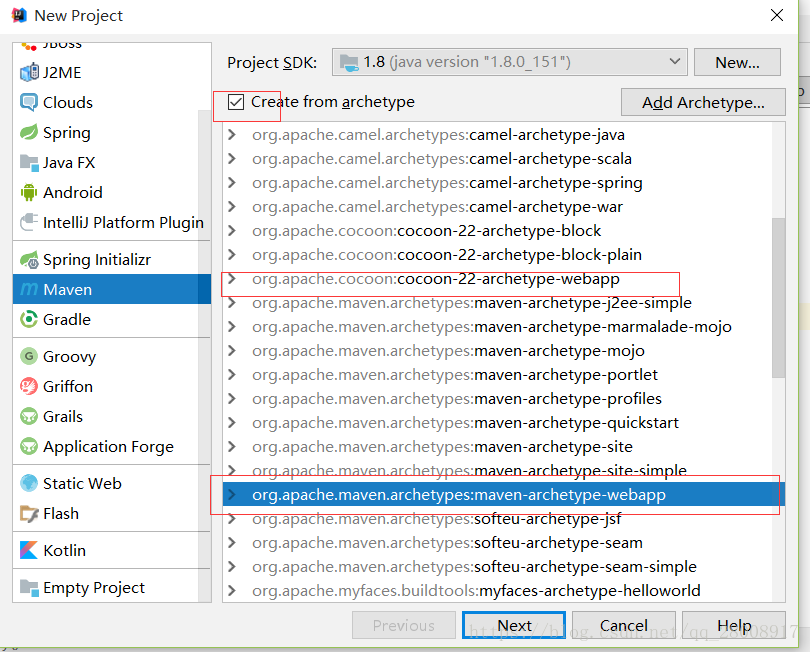Select Spring Initializr project type
Image resolution: width=810 pixels, height=652 pixels.
click(x=112, y=259)
